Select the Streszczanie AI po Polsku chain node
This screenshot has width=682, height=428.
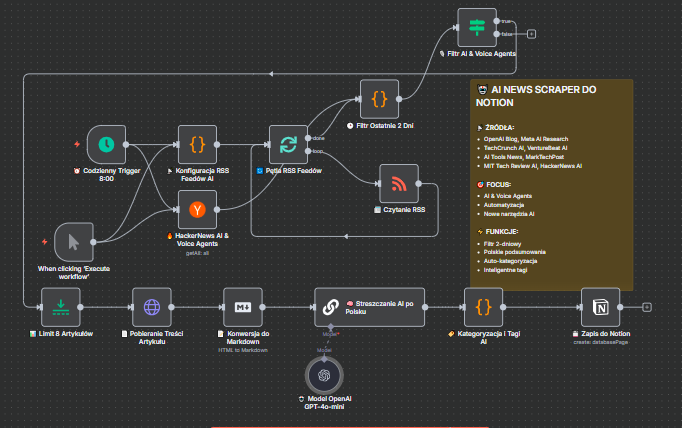[369, 307]
